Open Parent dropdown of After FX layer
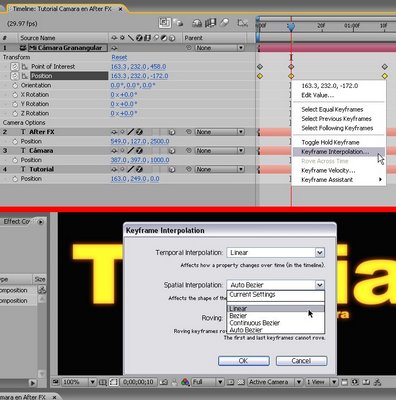The image size is (396, 400). (x=220, y=132)
